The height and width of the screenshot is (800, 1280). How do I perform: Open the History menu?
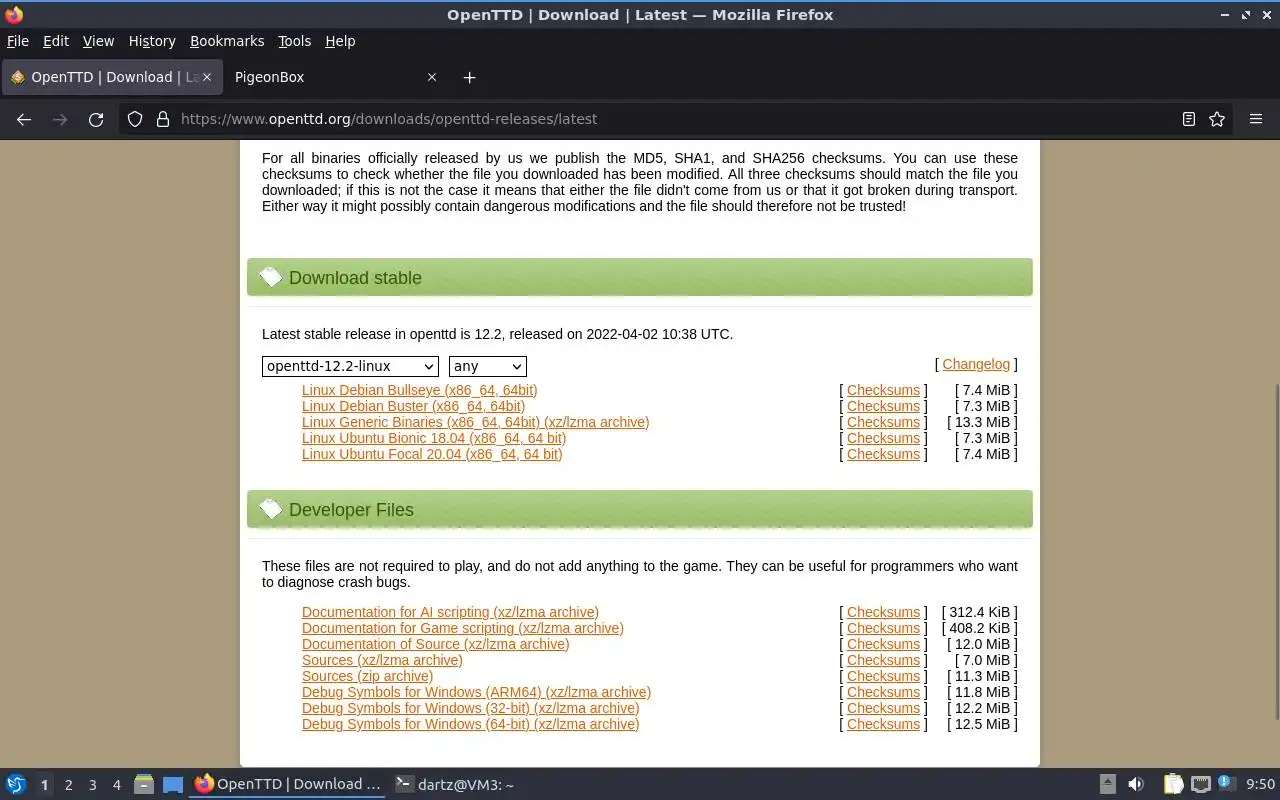click(152, 41)
